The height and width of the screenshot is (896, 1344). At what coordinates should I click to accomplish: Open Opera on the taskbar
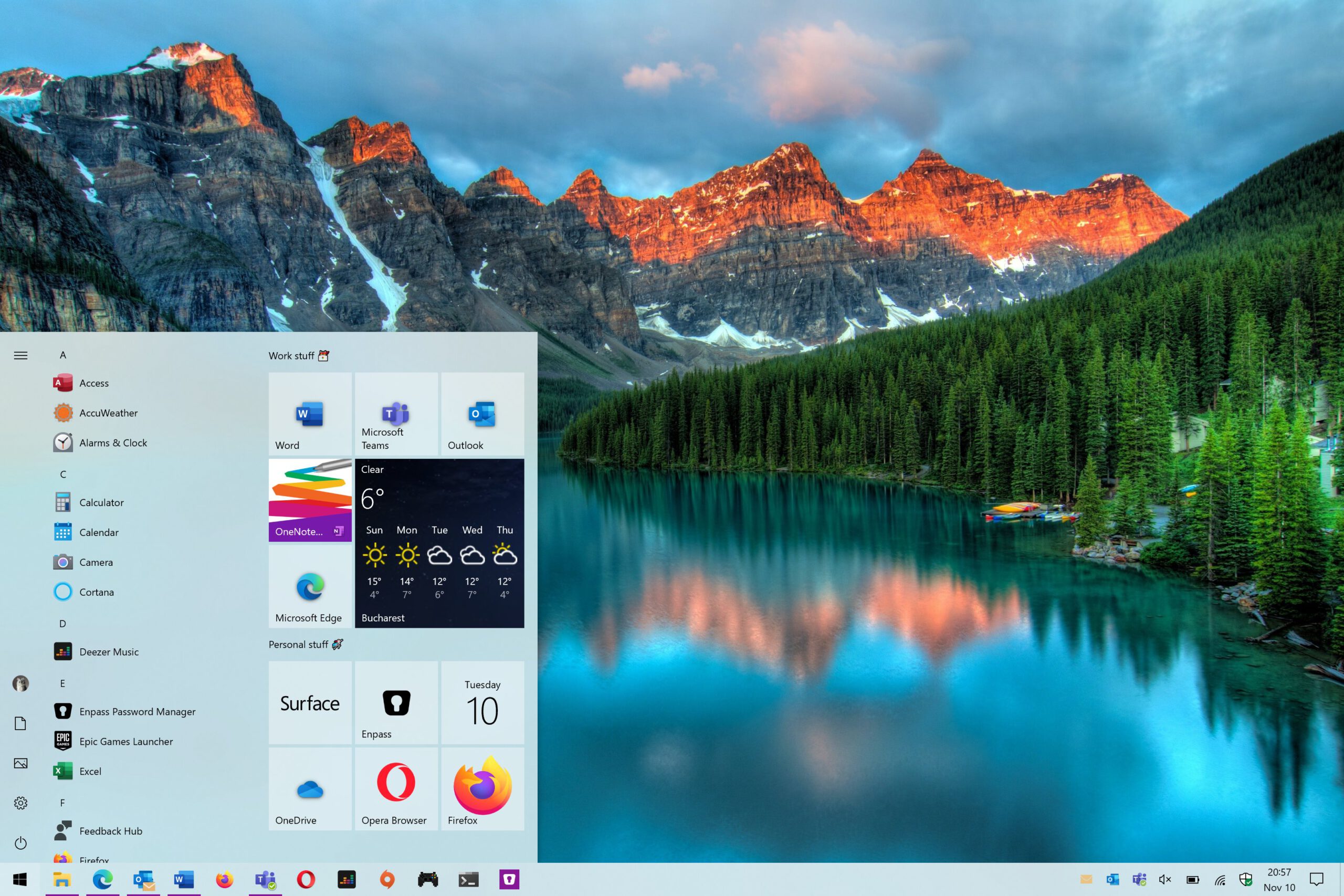(306, 879)
